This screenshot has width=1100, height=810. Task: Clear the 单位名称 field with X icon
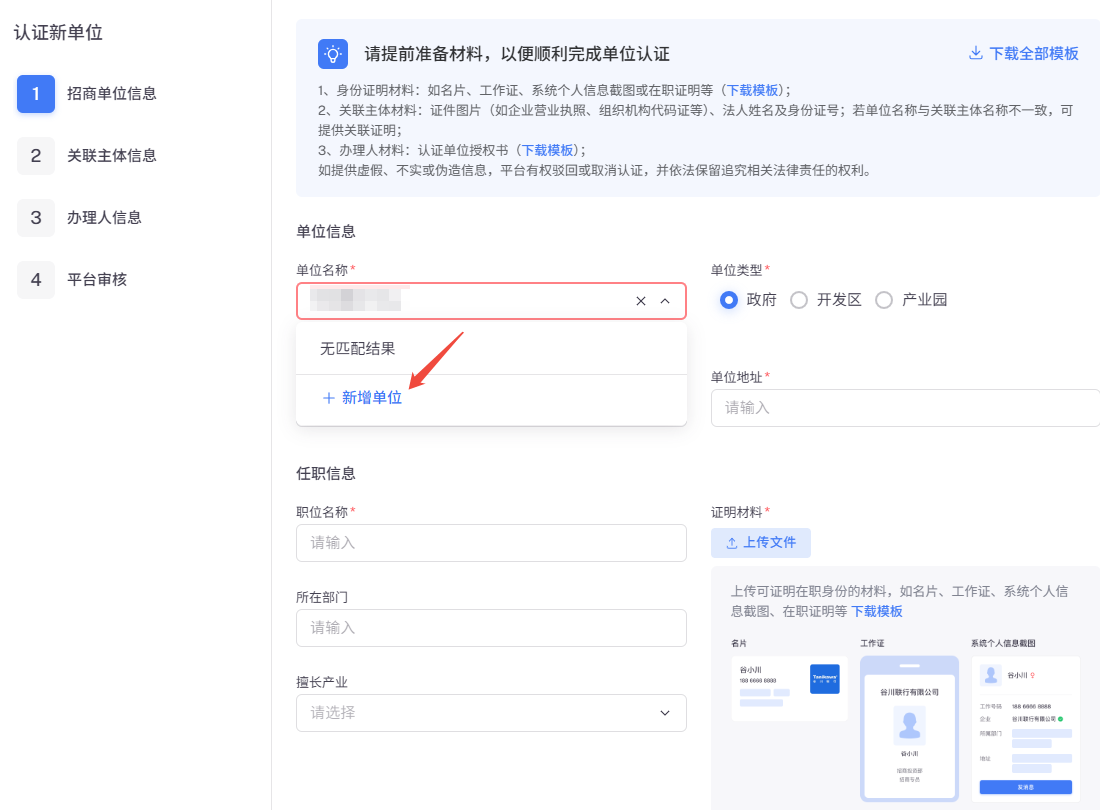(x=640, y=301)
